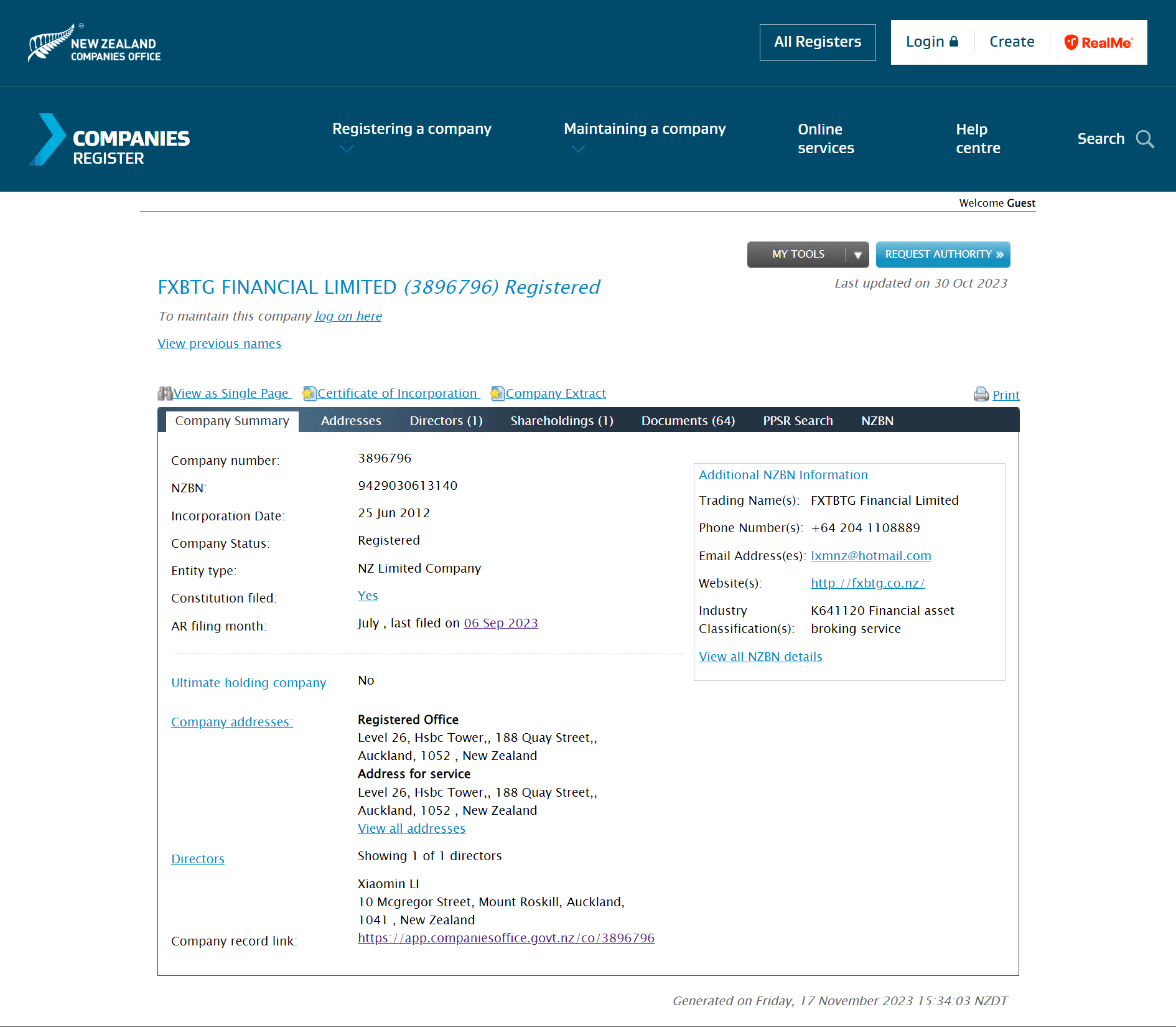Viewport: 1176px width, 1027px height.
Task: Click the search magnifier icon
Action: point(1145,139)
